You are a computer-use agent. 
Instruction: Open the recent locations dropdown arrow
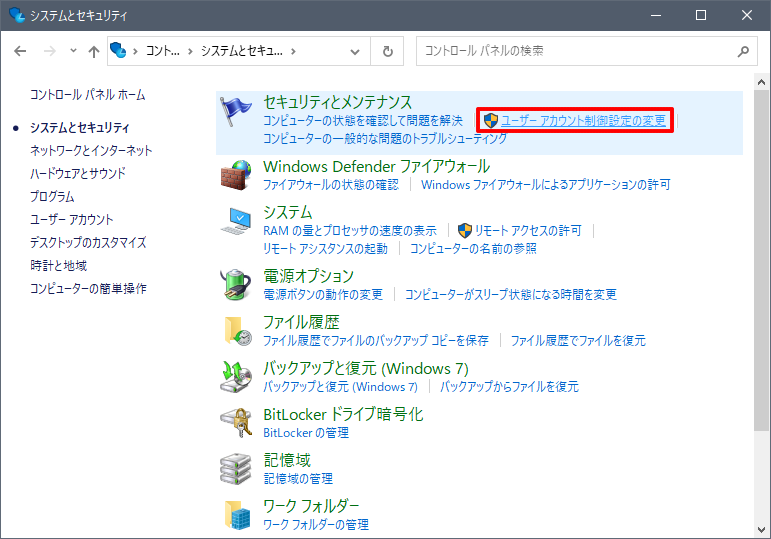point(73,50)
